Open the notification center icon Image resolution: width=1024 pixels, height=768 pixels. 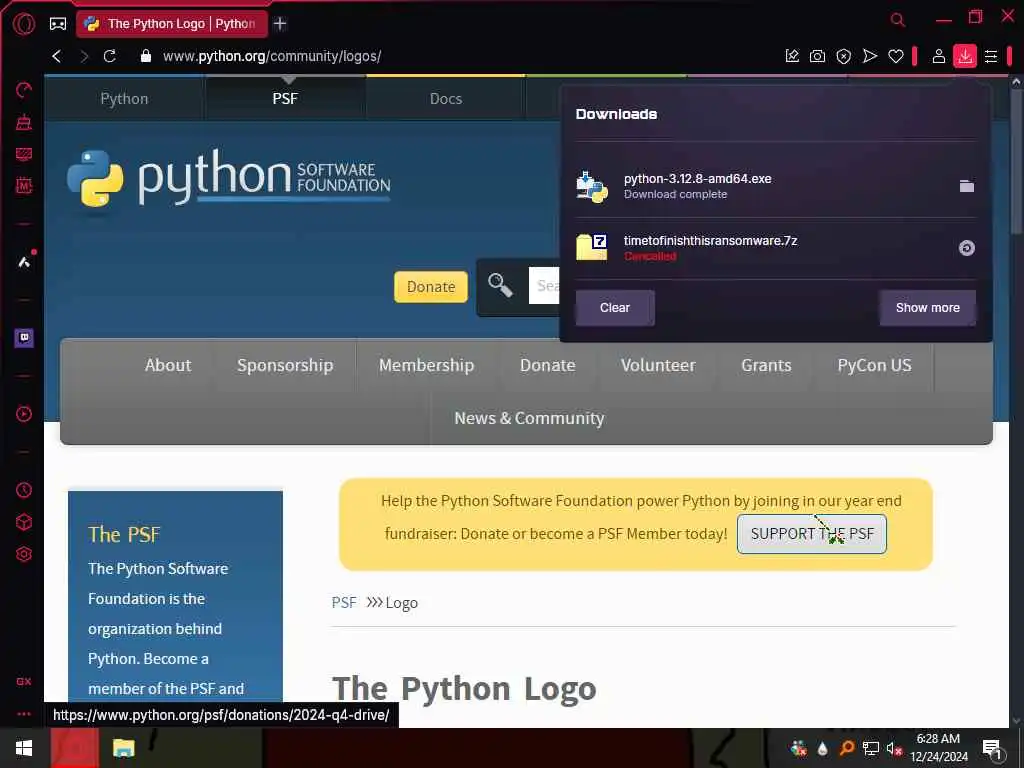tap(993, 748)
